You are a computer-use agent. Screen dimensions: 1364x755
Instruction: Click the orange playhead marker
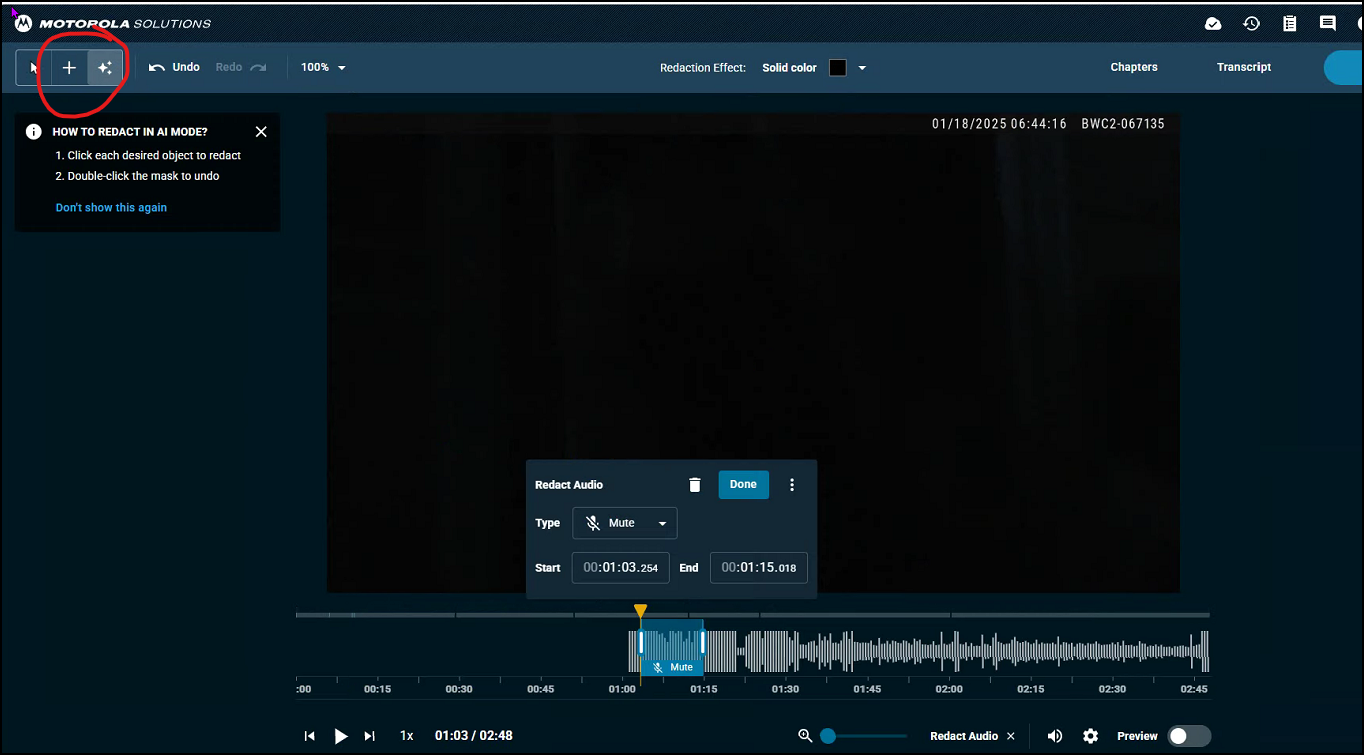(640, 611)
